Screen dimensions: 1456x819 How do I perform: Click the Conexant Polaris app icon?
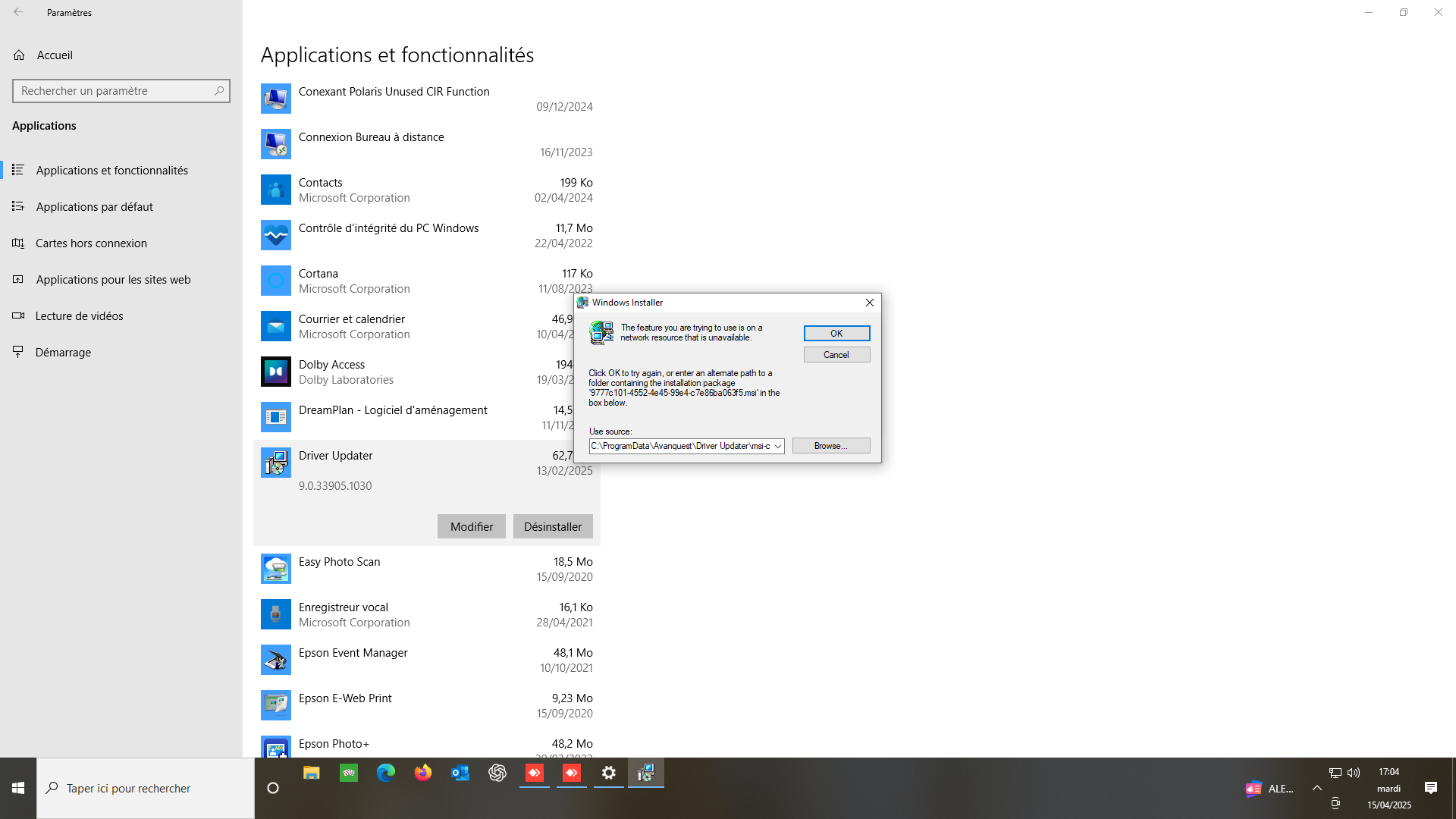[x=276, y=99]
